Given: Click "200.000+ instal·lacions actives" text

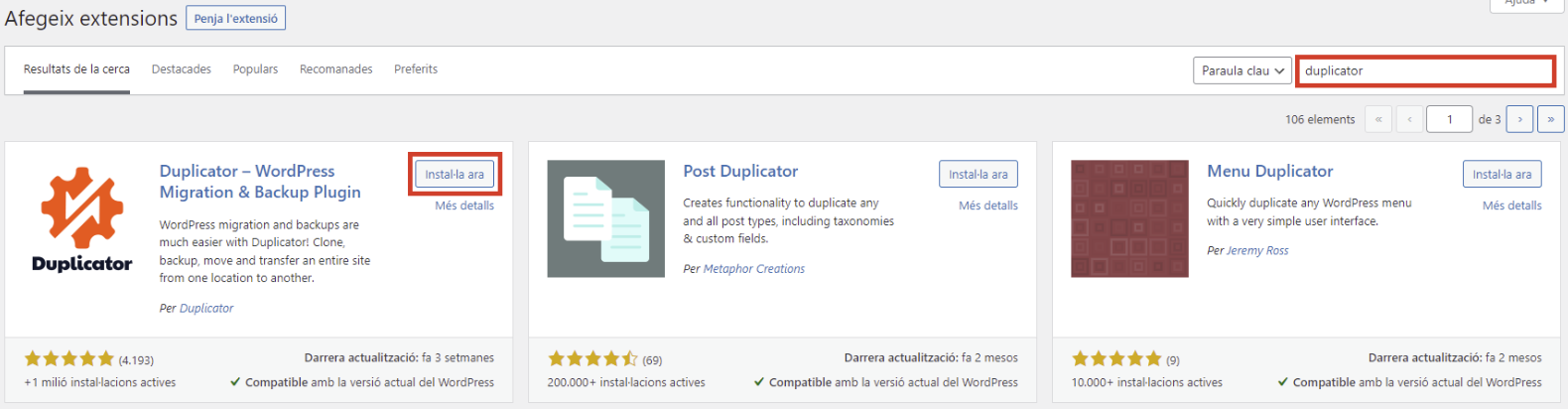Looking at the screenshot, I should click(x=626, y=382).
